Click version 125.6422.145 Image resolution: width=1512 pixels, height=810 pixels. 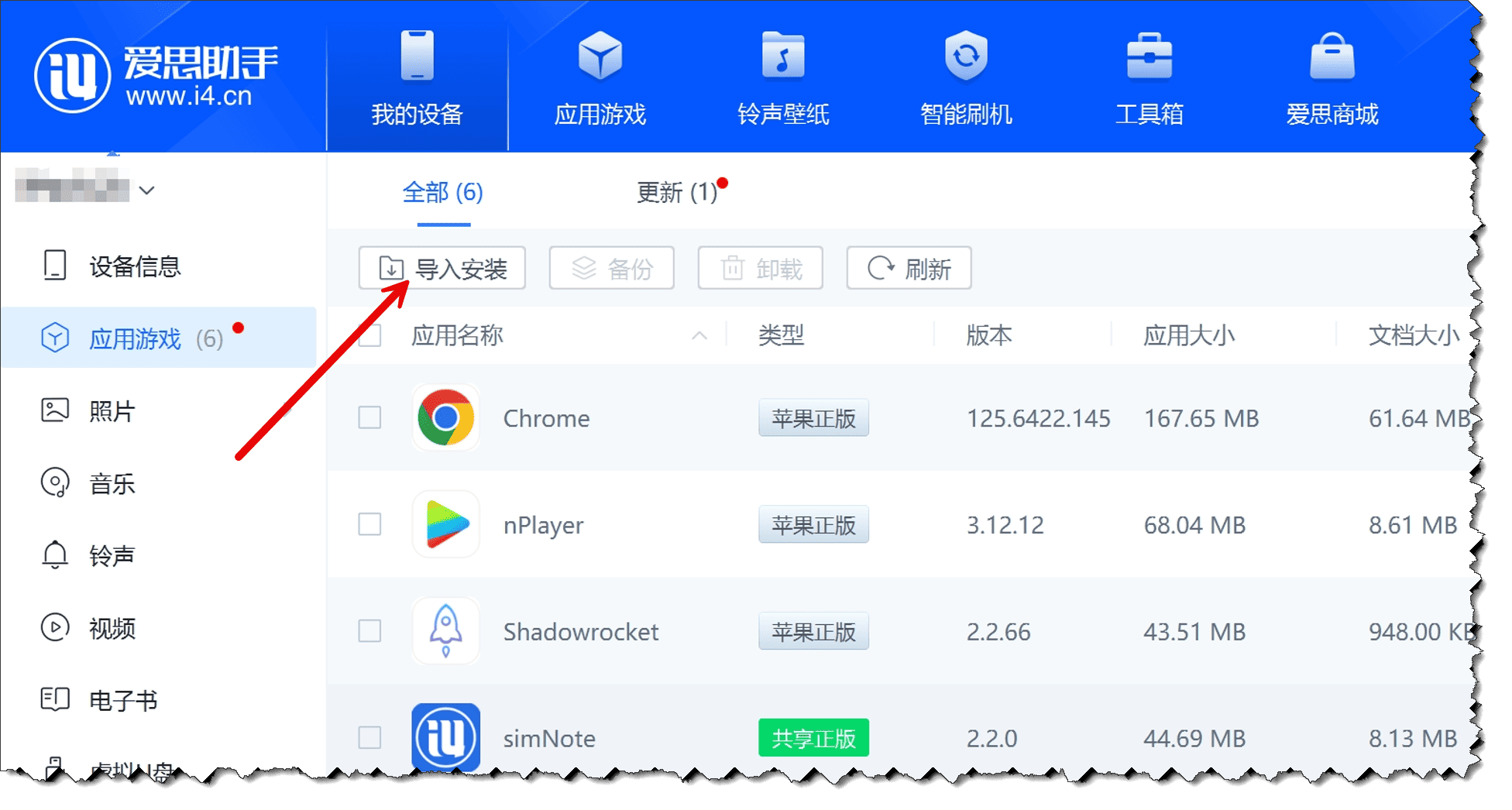pos(1038,418)
